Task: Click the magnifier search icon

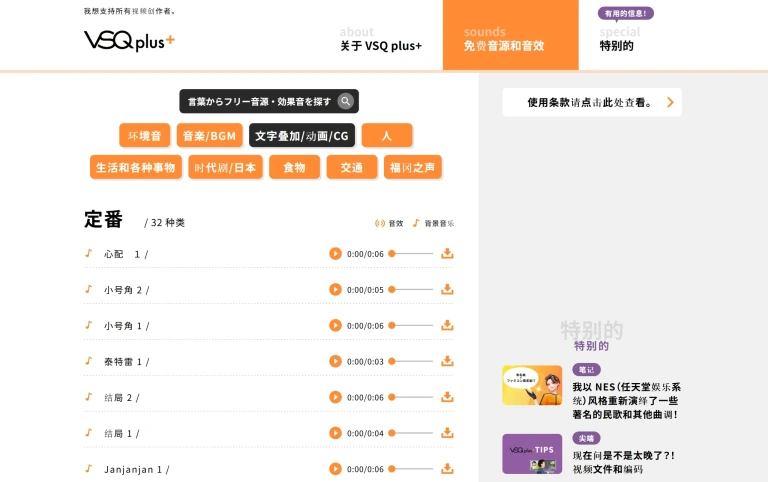Action: [345, 101]
